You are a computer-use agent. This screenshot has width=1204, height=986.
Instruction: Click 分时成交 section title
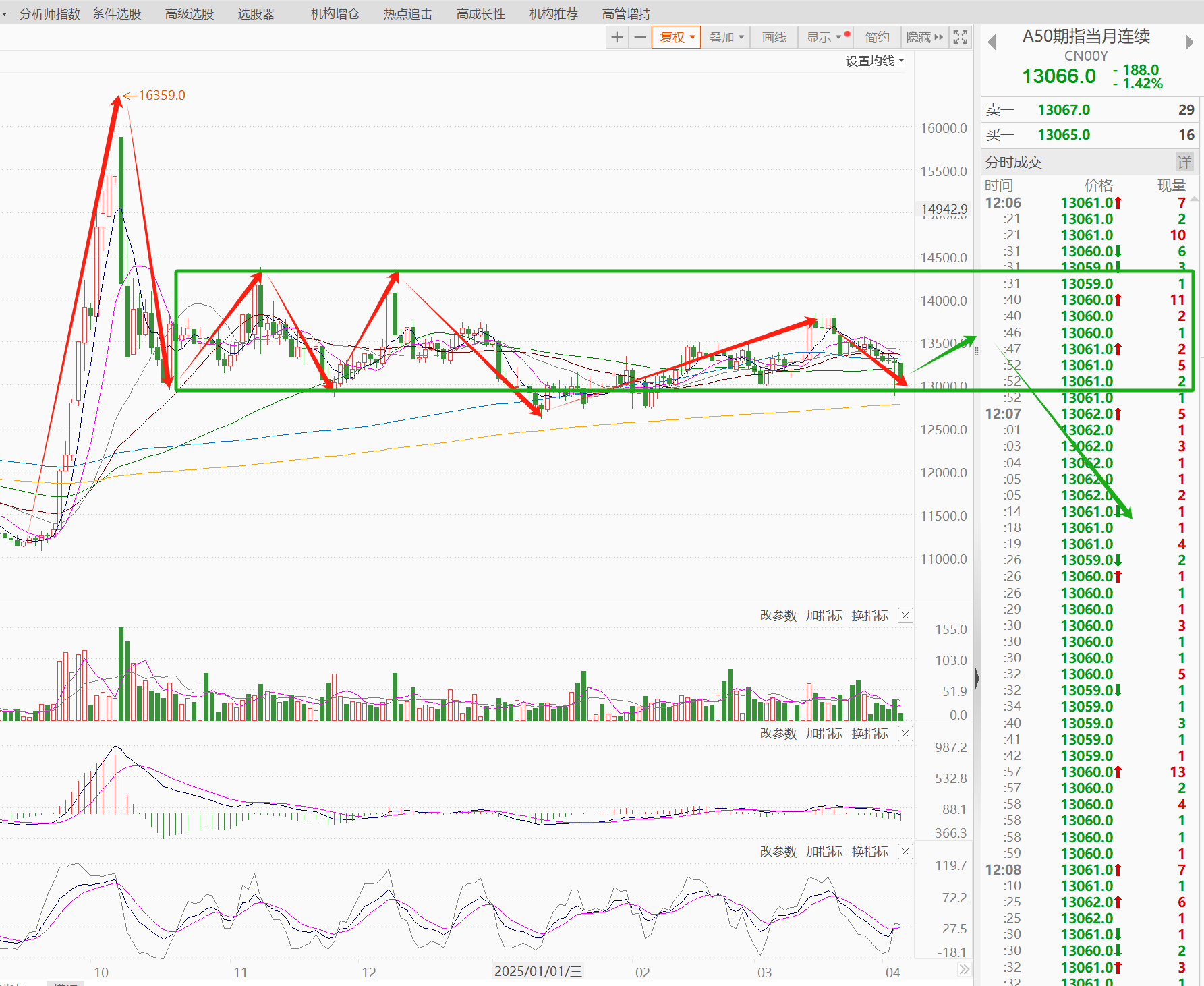coord(1014,162)
